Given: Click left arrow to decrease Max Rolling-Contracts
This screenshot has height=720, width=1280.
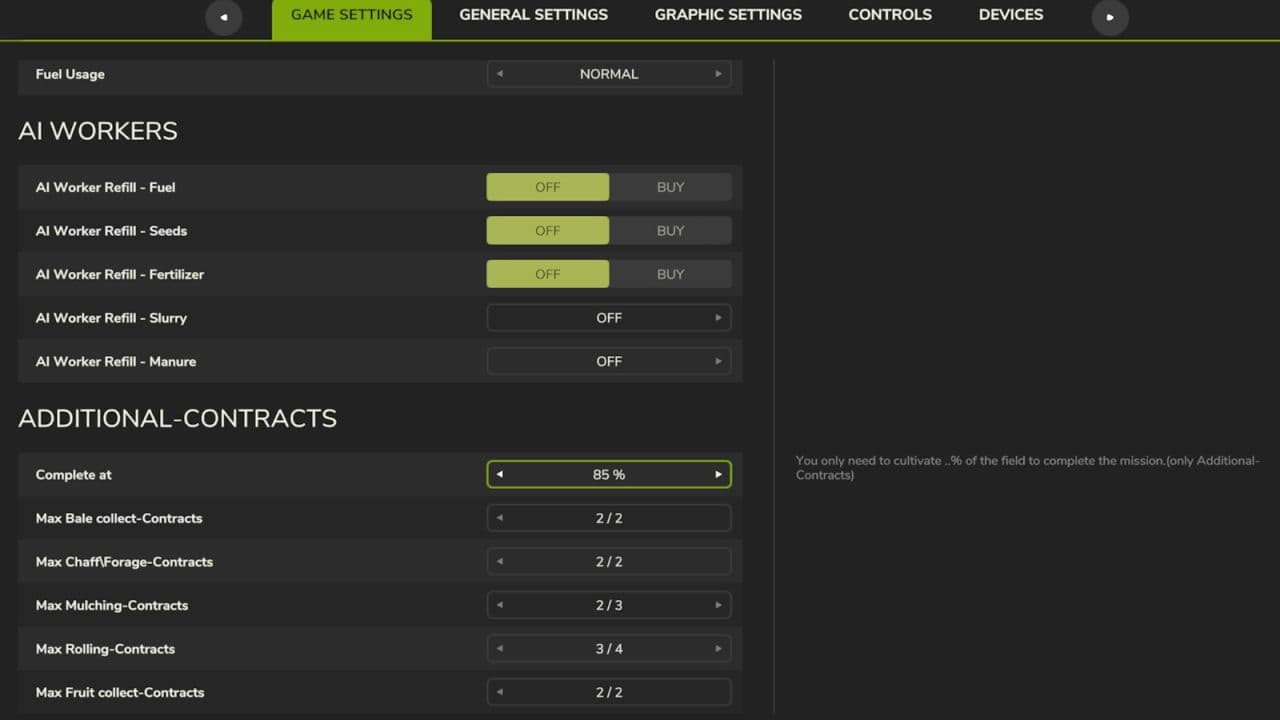Looking at the screenshot, I should 499,648.
